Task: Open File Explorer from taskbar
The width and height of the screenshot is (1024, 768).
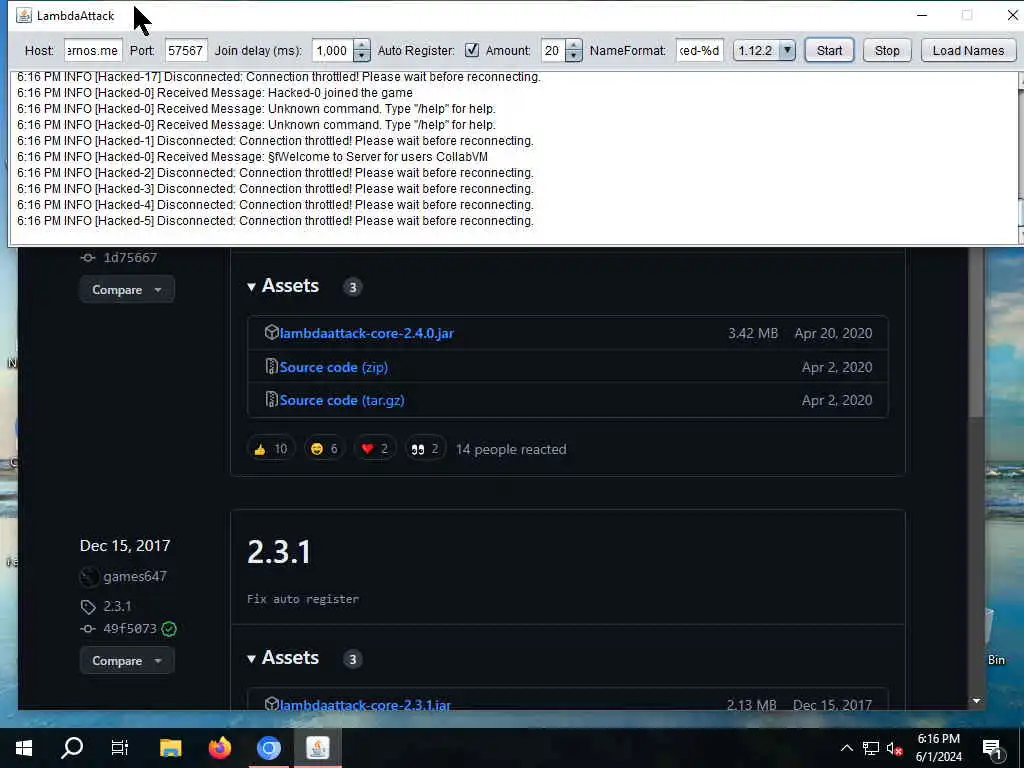Action: (170, 748)
